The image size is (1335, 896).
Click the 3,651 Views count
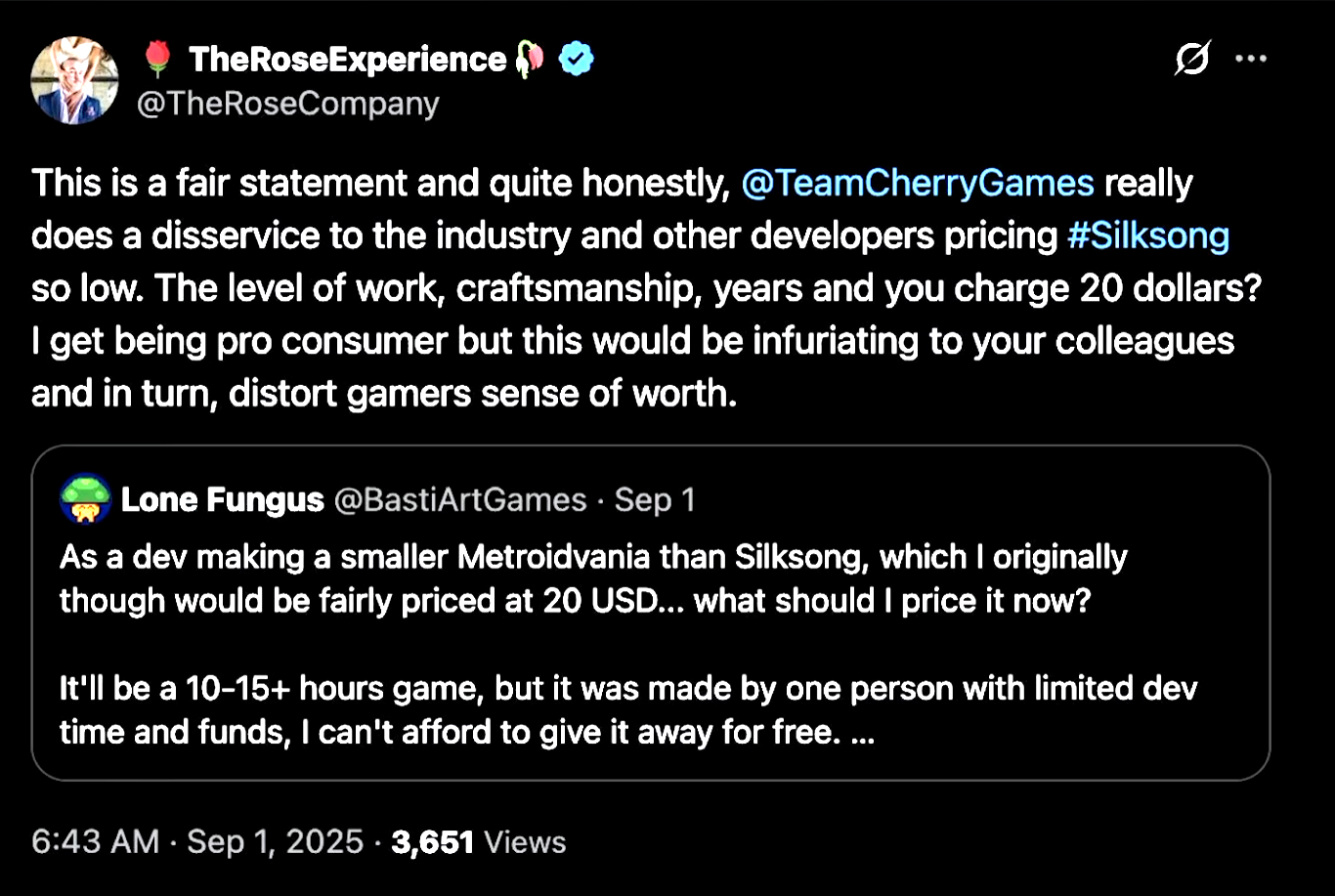click(x=478, y=842)
